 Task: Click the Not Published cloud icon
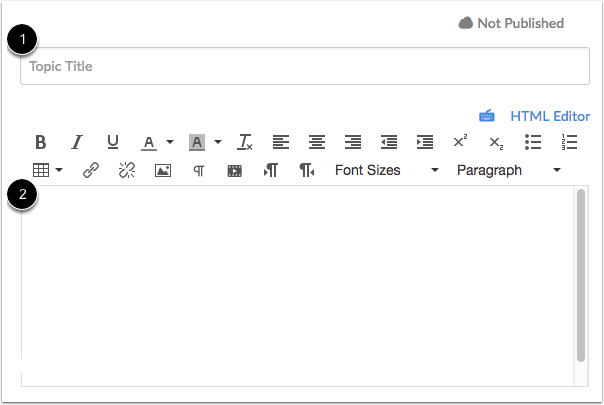pyautogui.click(x=465, y=23)
